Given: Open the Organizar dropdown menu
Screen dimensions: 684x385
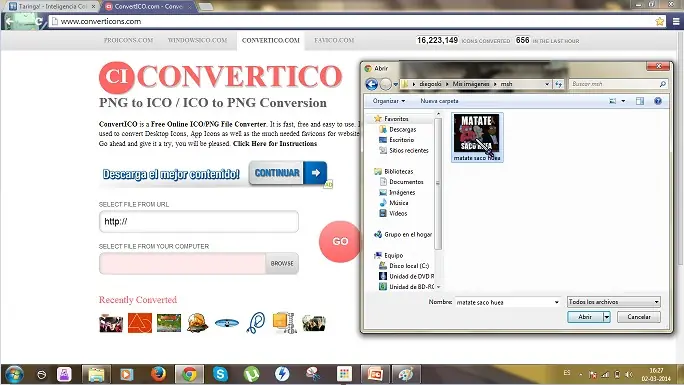Looking at the screenshot, I should coord(389,101).
